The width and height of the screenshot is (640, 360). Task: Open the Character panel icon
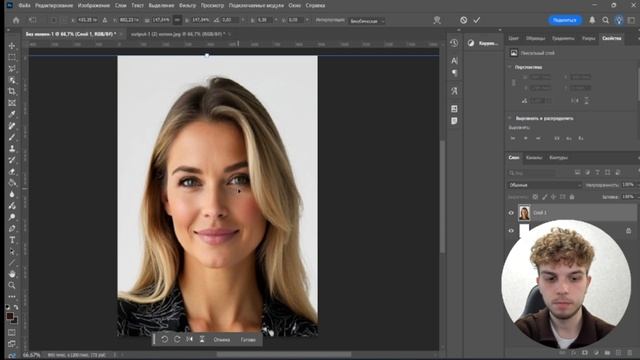pyautogui.click(x=454, y=61)
